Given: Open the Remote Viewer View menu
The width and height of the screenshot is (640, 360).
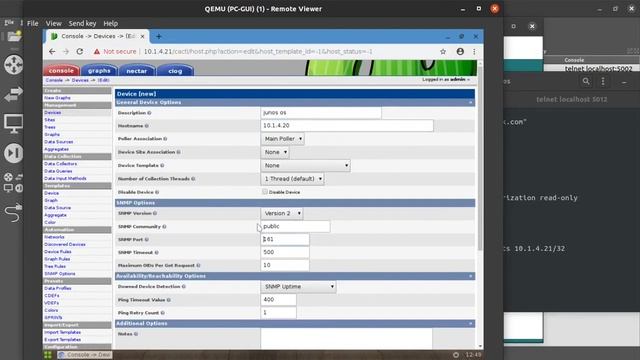Looking at the screenshot, I should (x=53, y=23).
